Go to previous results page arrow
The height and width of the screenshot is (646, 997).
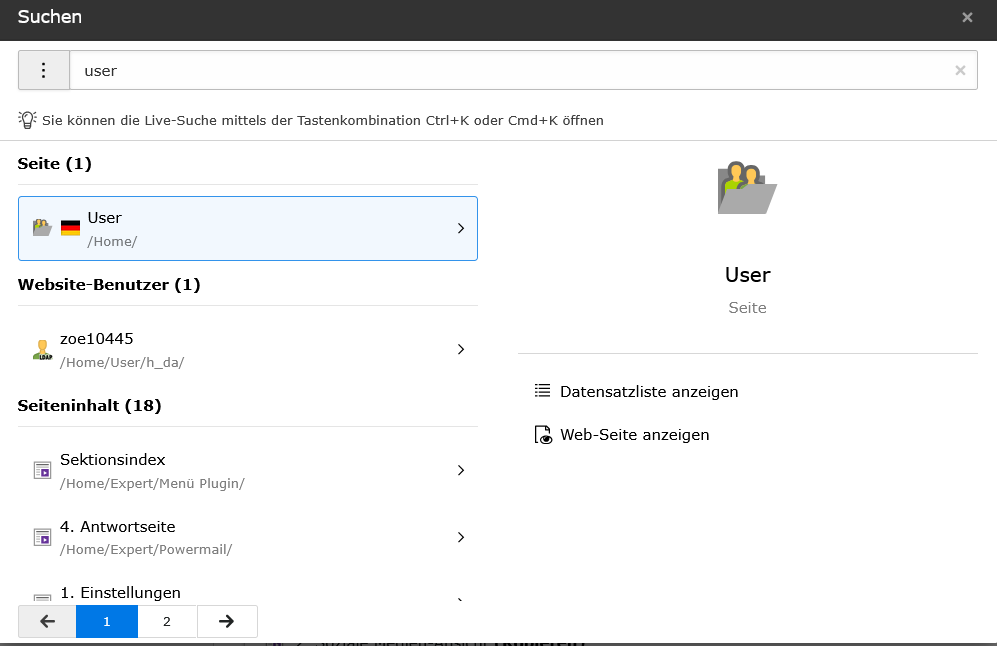tap(47, 621)
